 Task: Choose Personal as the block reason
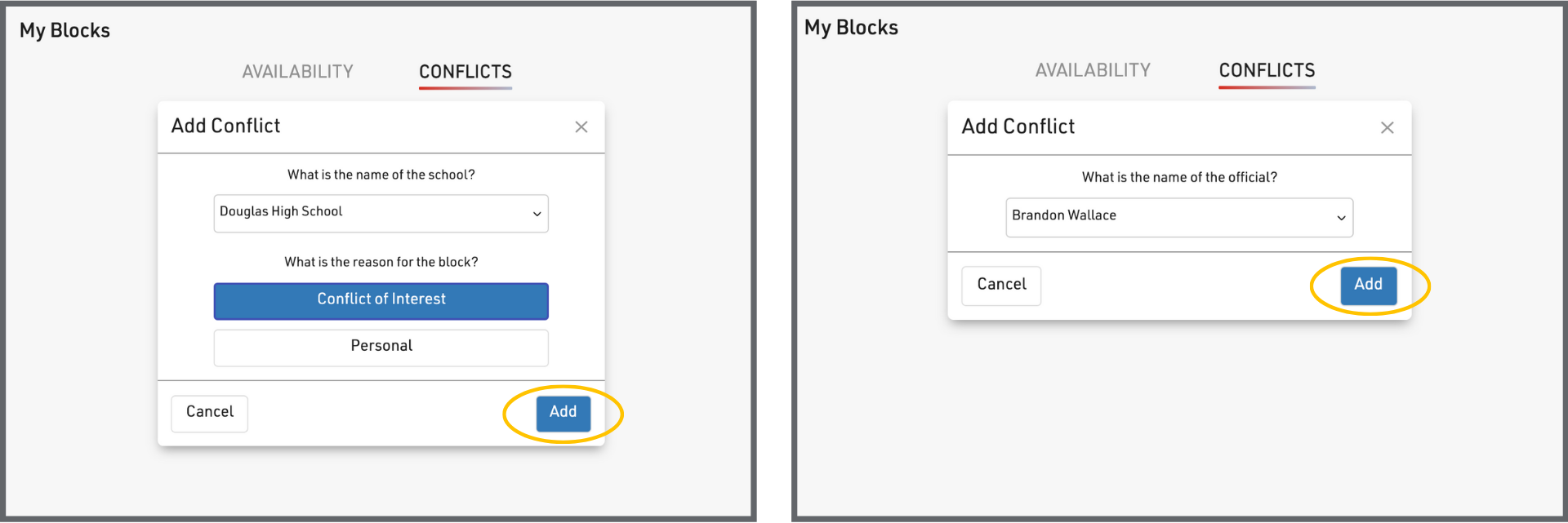point(381,347)
